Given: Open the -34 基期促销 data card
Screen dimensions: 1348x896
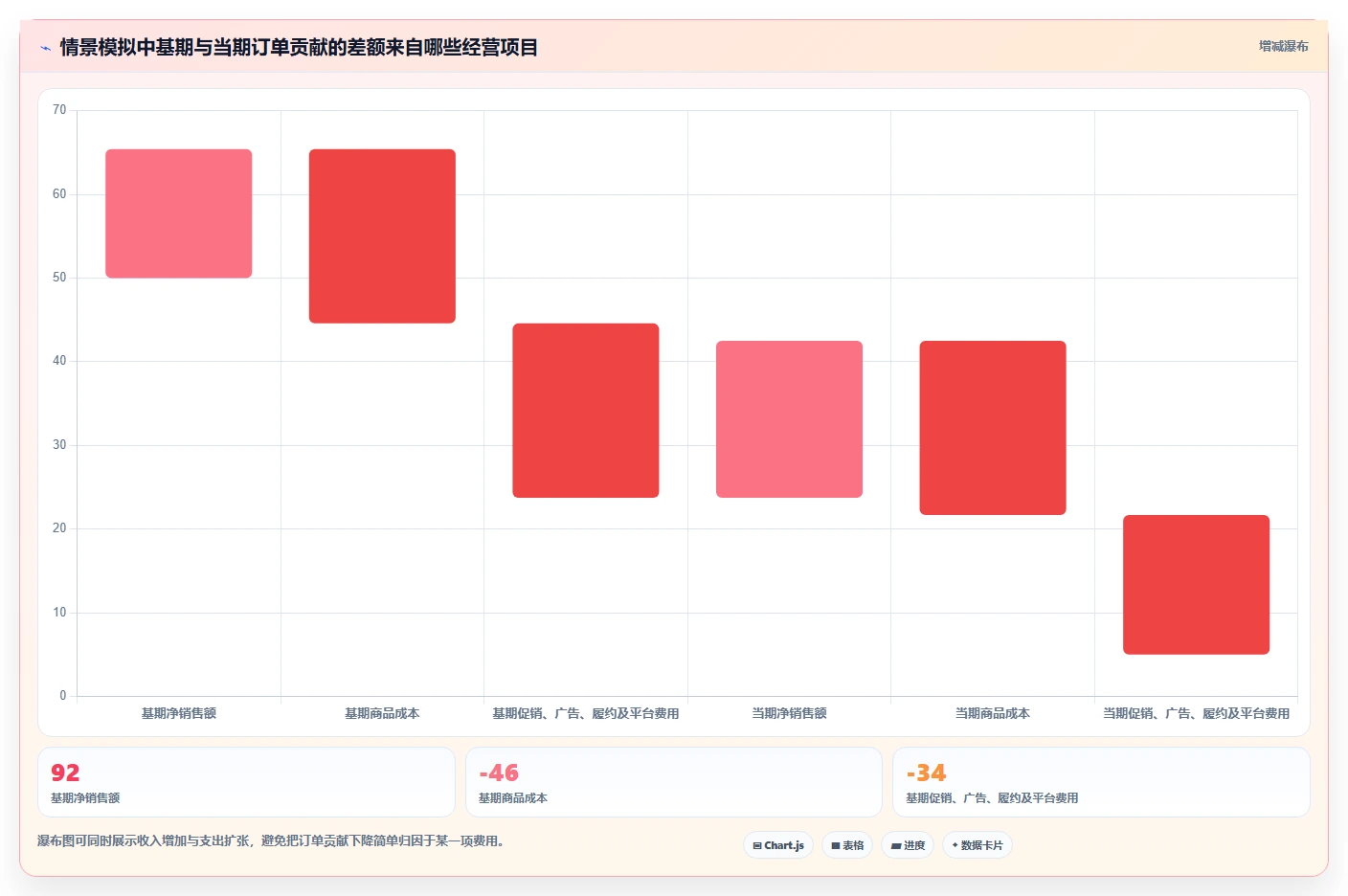Looking at the screenshot, I should pyautogui.click(x=1101, y=782).
